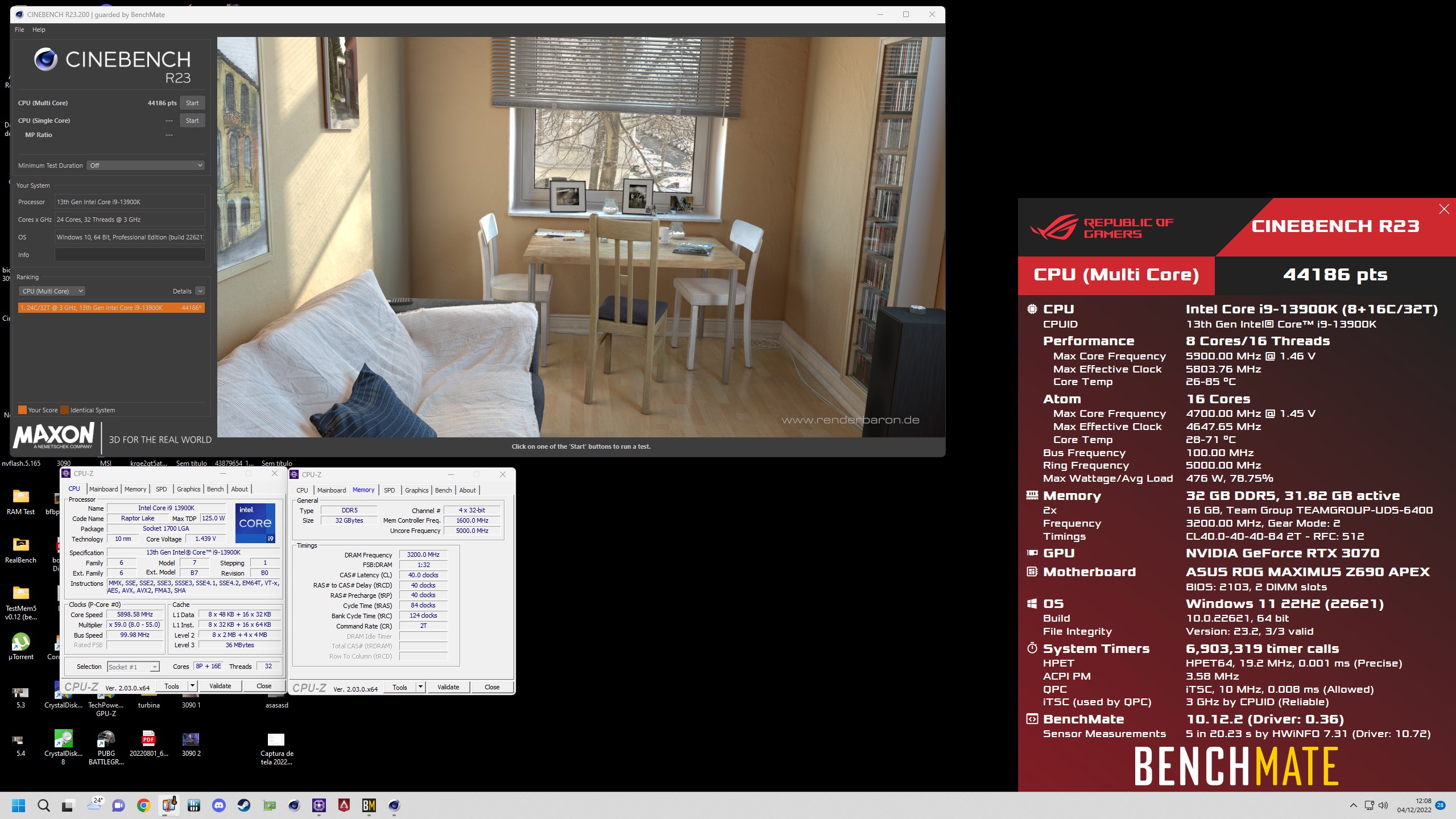Image resolution: width=1456 pixels, height=819 pixels.
Task: Open the Windows Start menu
Action: pyautogui.click(x=19, y=805)
